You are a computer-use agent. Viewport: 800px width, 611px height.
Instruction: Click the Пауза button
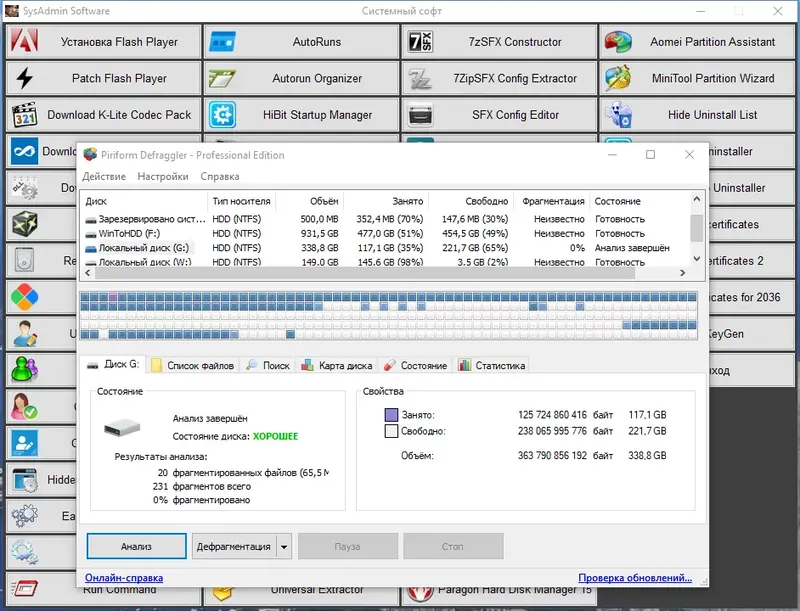coord(347,546)
